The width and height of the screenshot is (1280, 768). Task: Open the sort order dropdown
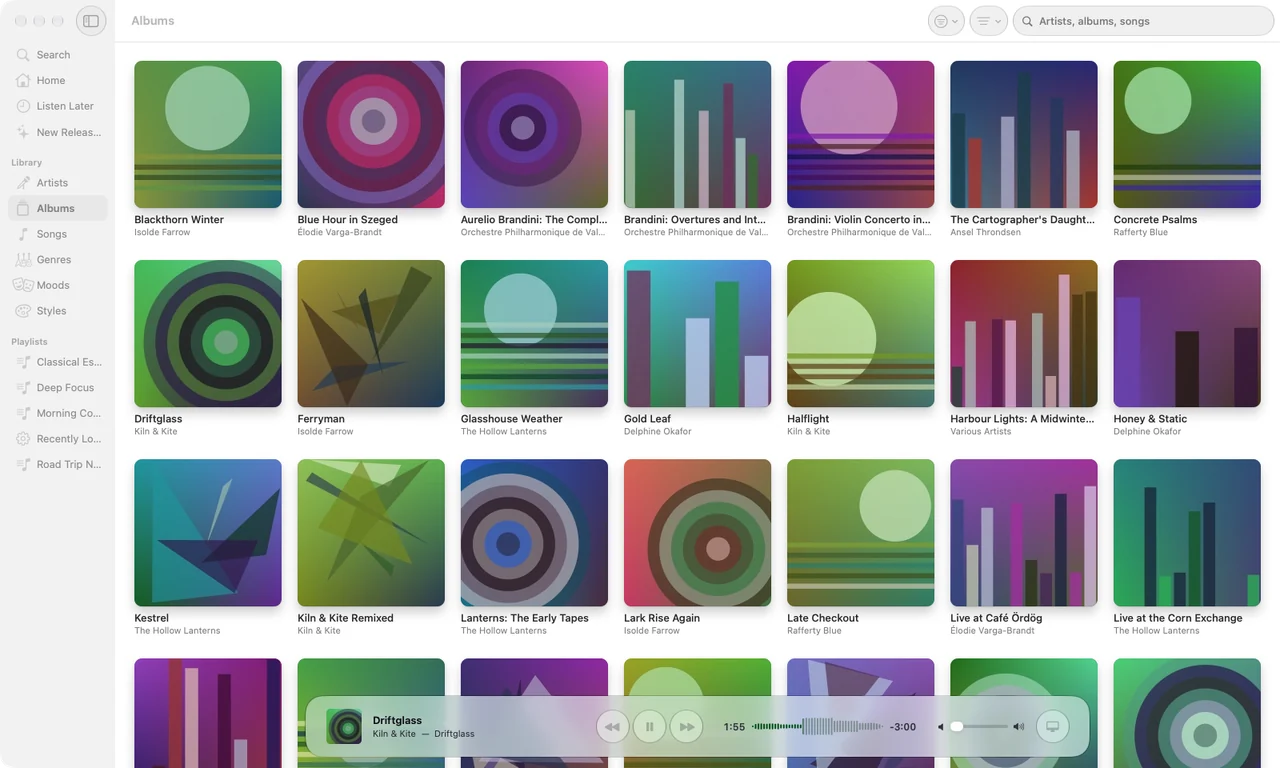pos(988,21)
